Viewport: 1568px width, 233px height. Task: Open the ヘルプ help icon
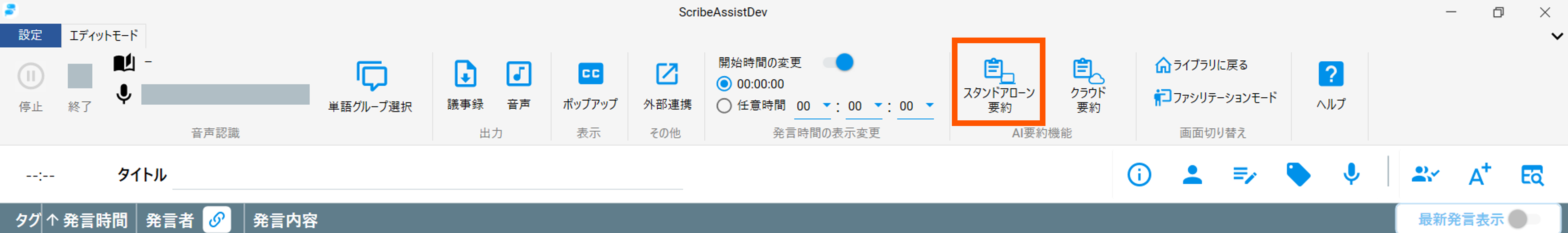[1331, 84]
